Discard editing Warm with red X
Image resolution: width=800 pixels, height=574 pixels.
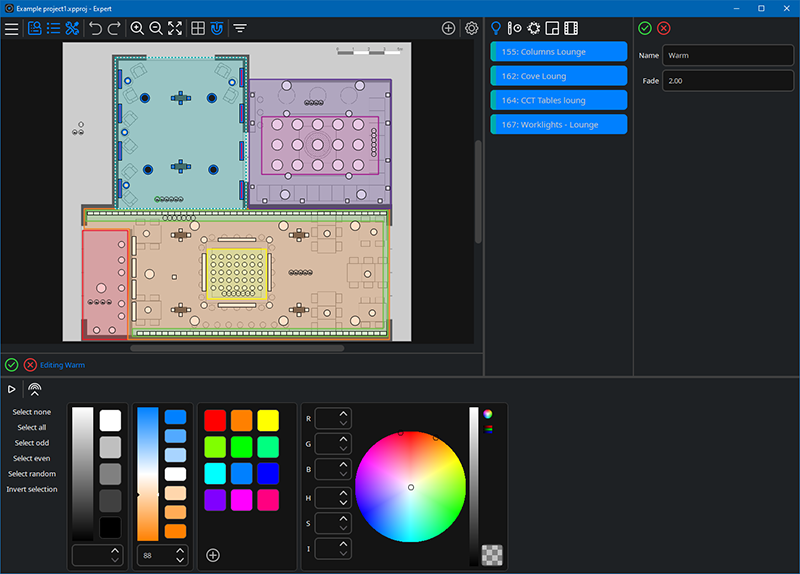click(30, 365)
